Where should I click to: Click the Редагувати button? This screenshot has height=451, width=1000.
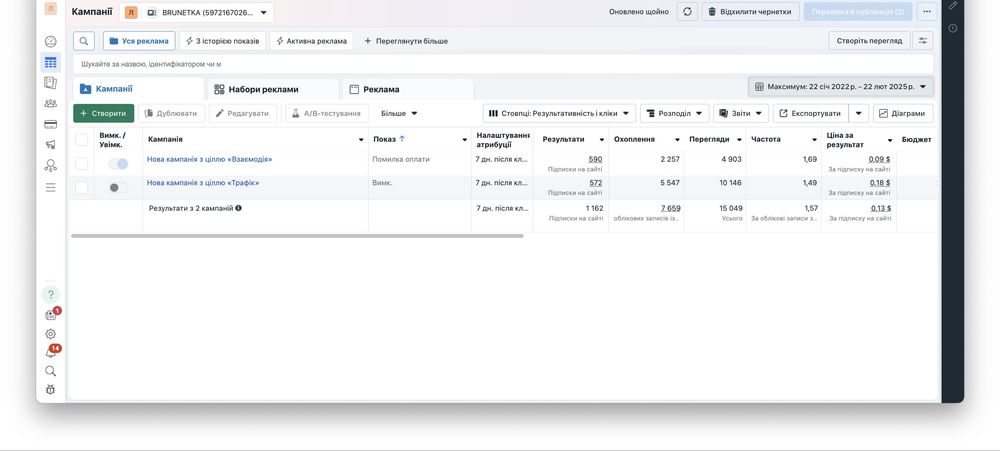(243, 114)
